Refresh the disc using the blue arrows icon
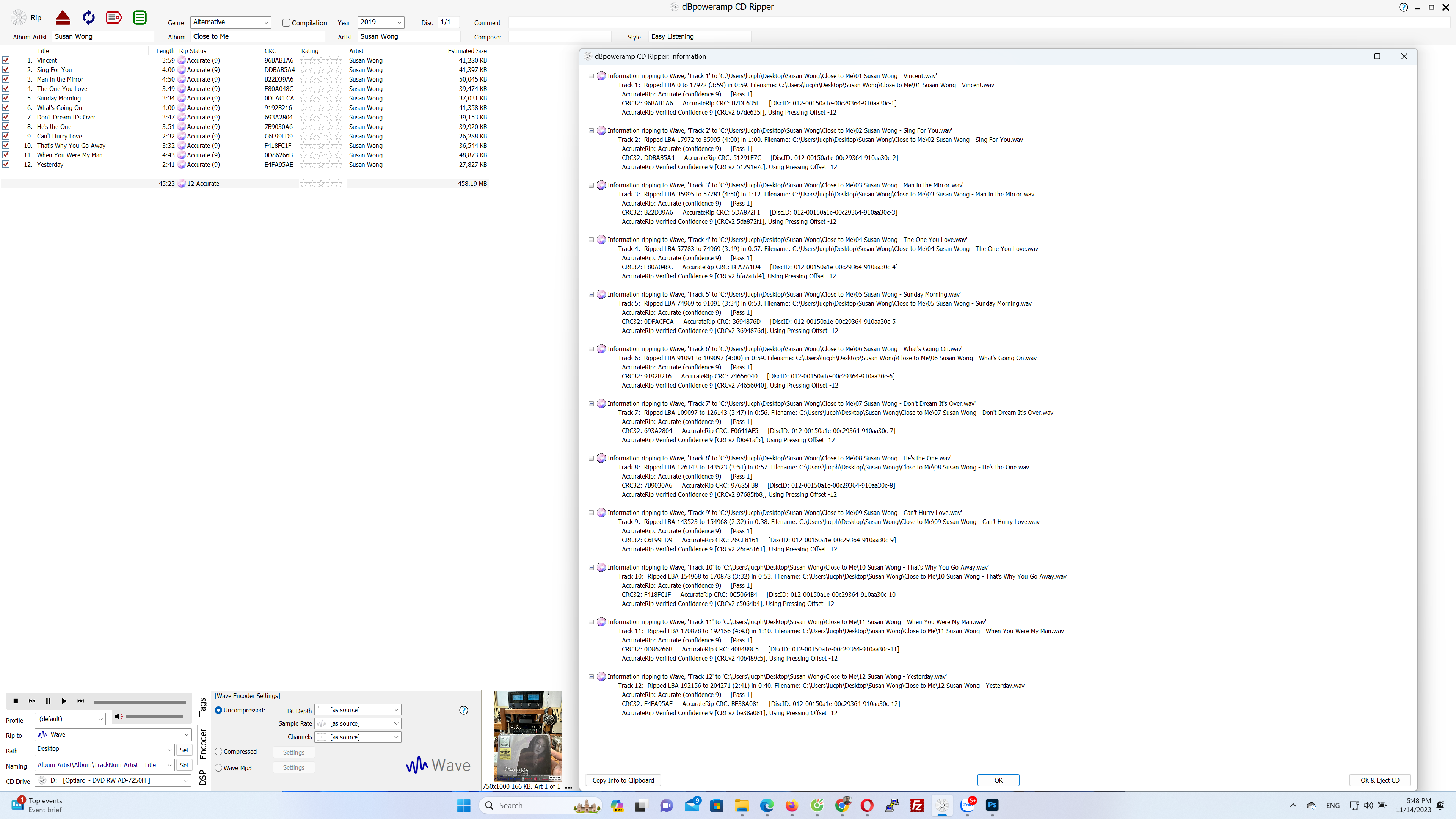Screen dimensions: 1456x819 pos(89,17)
